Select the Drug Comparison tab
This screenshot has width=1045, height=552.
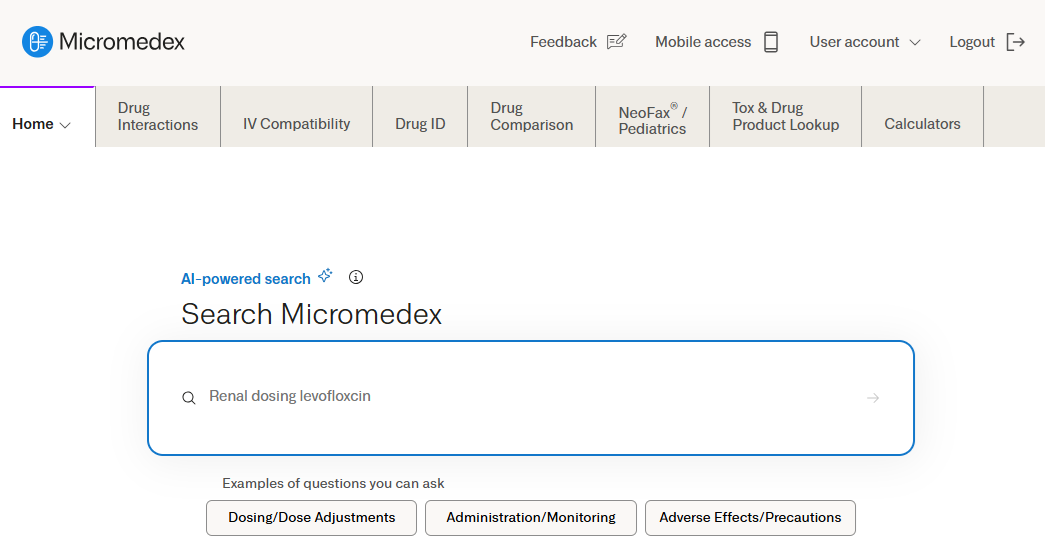(x=531, y=117)
